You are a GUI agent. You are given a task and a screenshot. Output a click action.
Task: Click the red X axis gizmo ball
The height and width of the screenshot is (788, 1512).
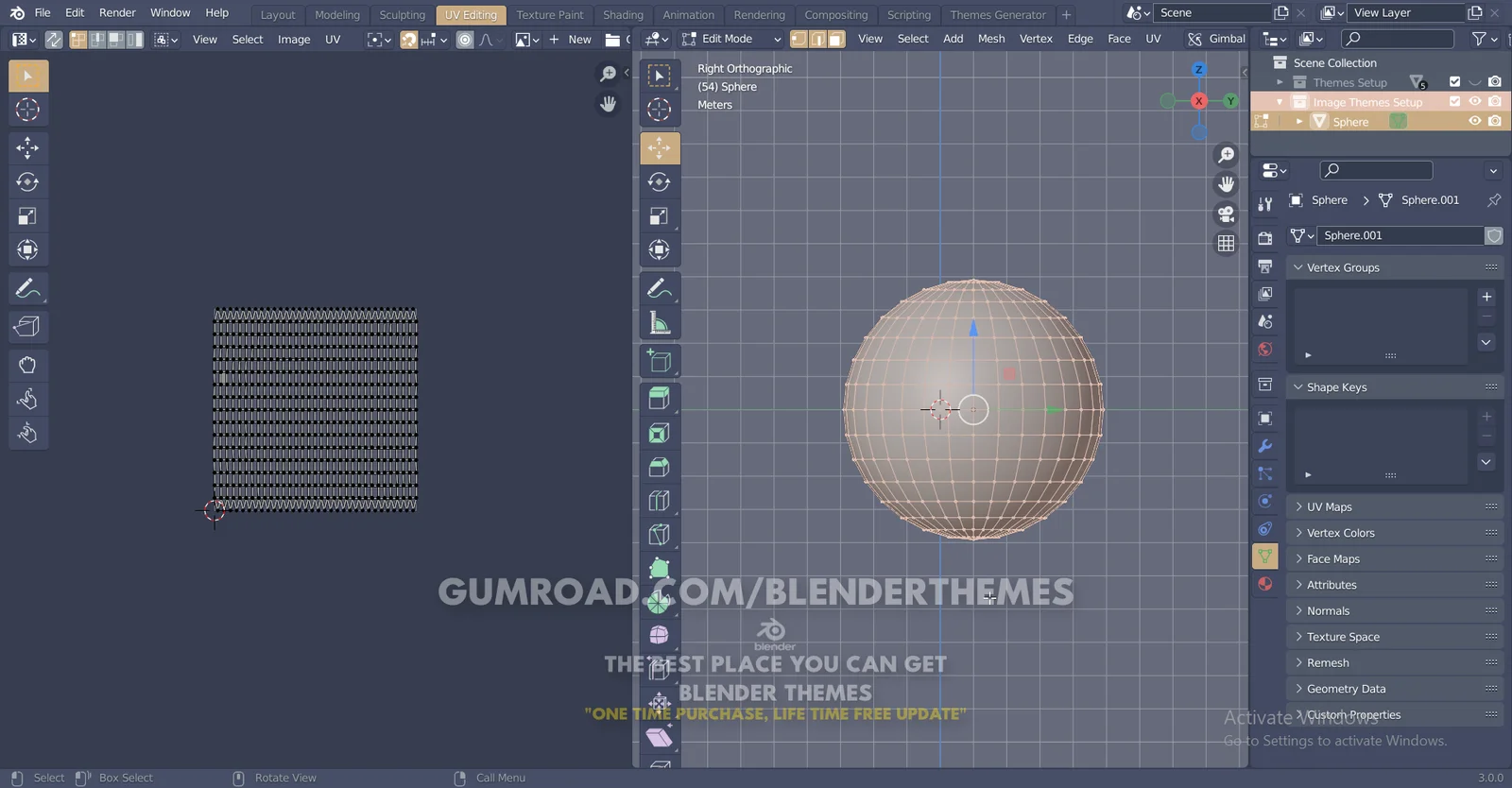tap(1199, 101)
